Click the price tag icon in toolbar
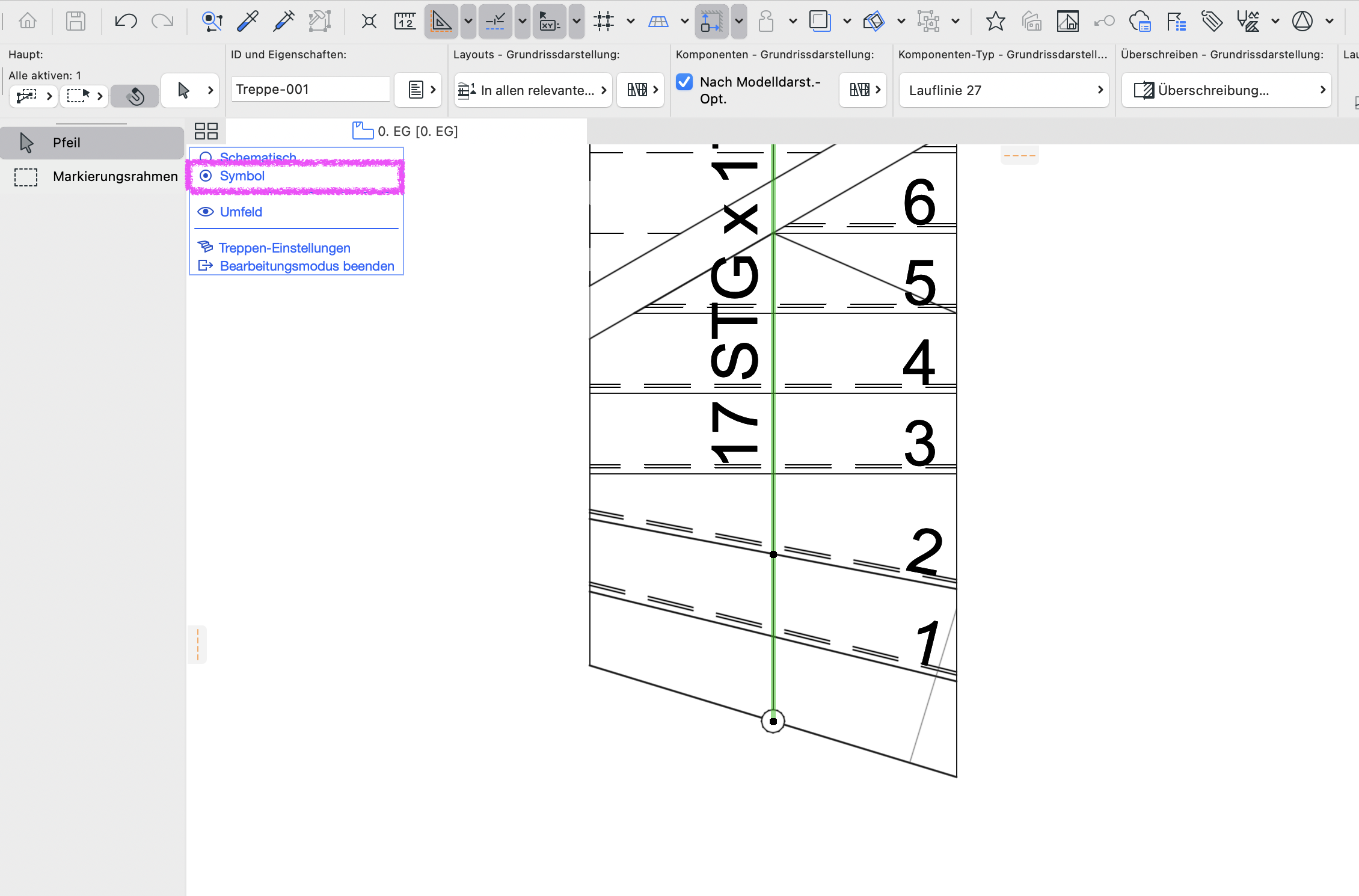This screenshot has width=1359, height=896. [1212, 22]
